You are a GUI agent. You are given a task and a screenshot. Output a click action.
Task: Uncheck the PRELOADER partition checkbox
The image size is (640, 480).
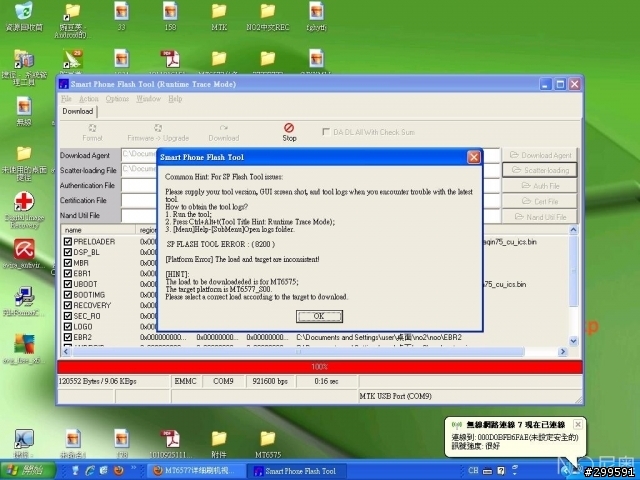click(68, 242)
